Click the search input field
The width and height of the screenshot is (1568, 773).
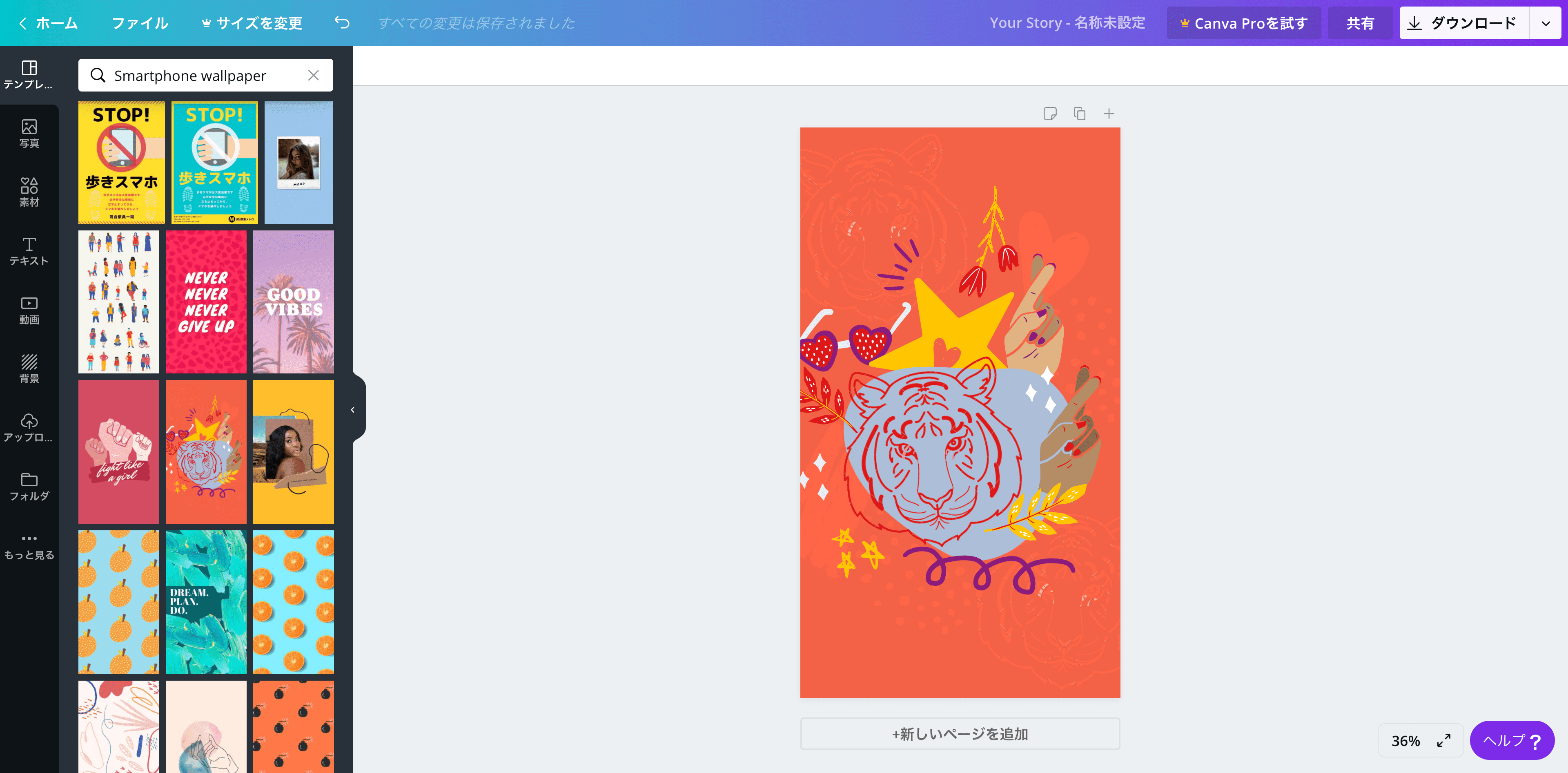point(205,75)
